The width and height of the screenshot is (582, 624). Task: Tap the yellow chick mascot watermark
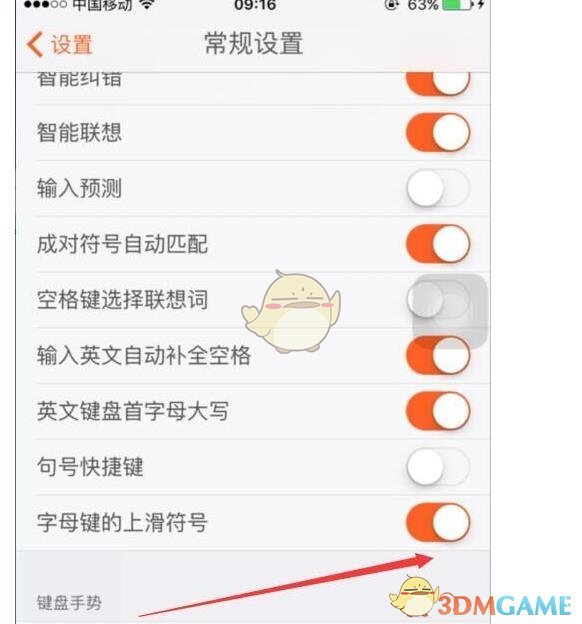[291, 311]
